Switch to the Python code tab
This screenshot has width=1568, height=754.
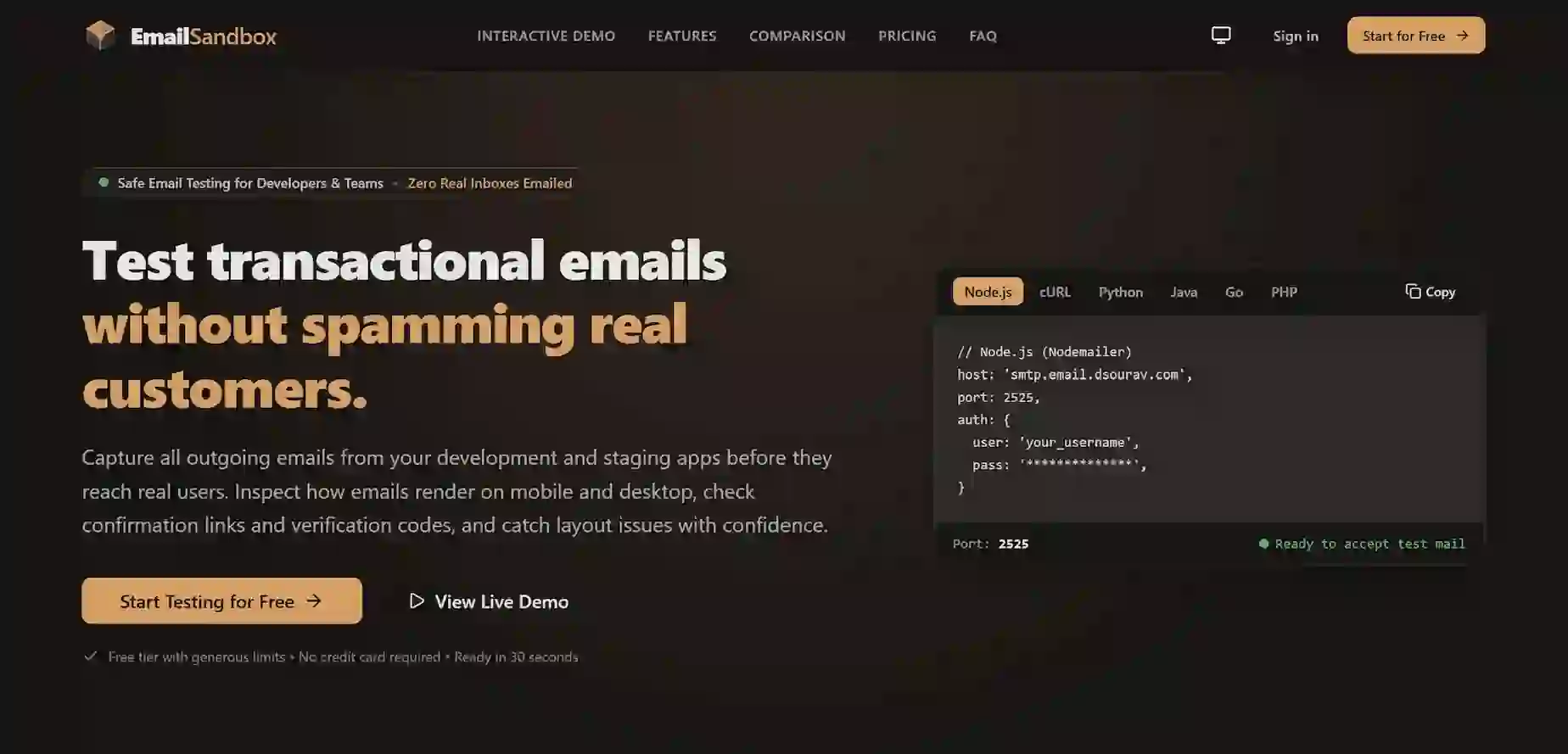click(x=1121, y=292)
